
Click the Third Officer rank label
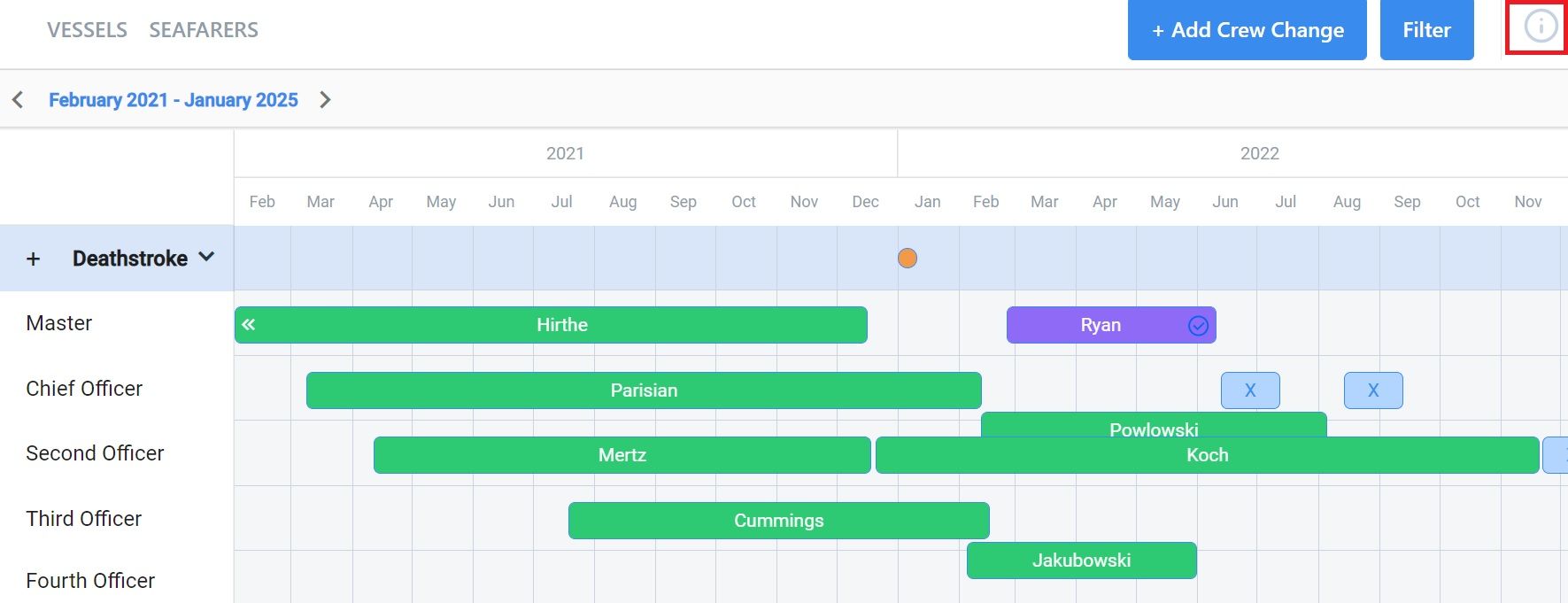click(84, 519)
